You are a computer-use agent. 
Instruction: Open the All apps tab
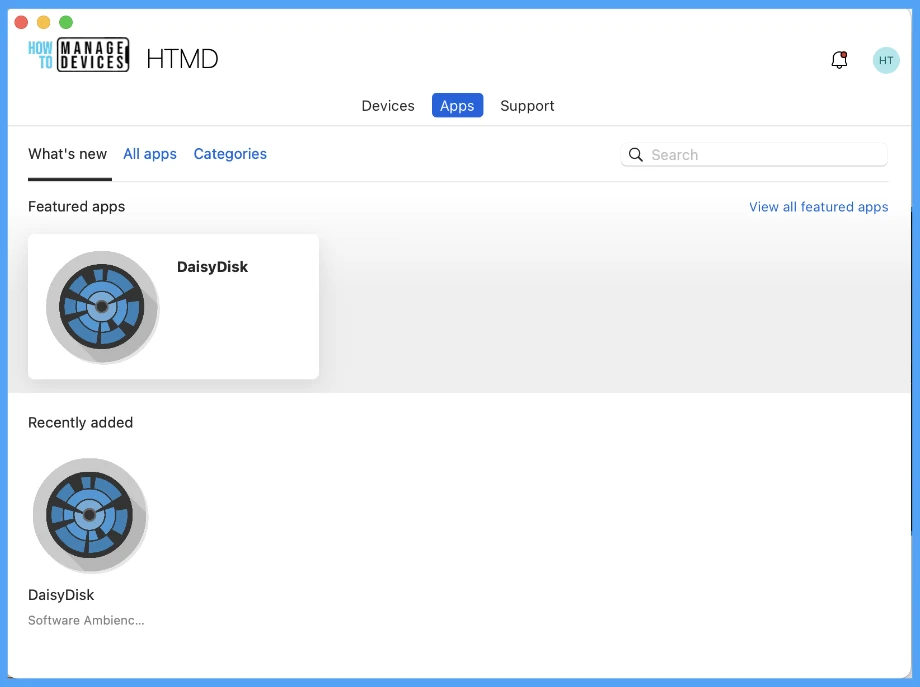click(150, 154)
